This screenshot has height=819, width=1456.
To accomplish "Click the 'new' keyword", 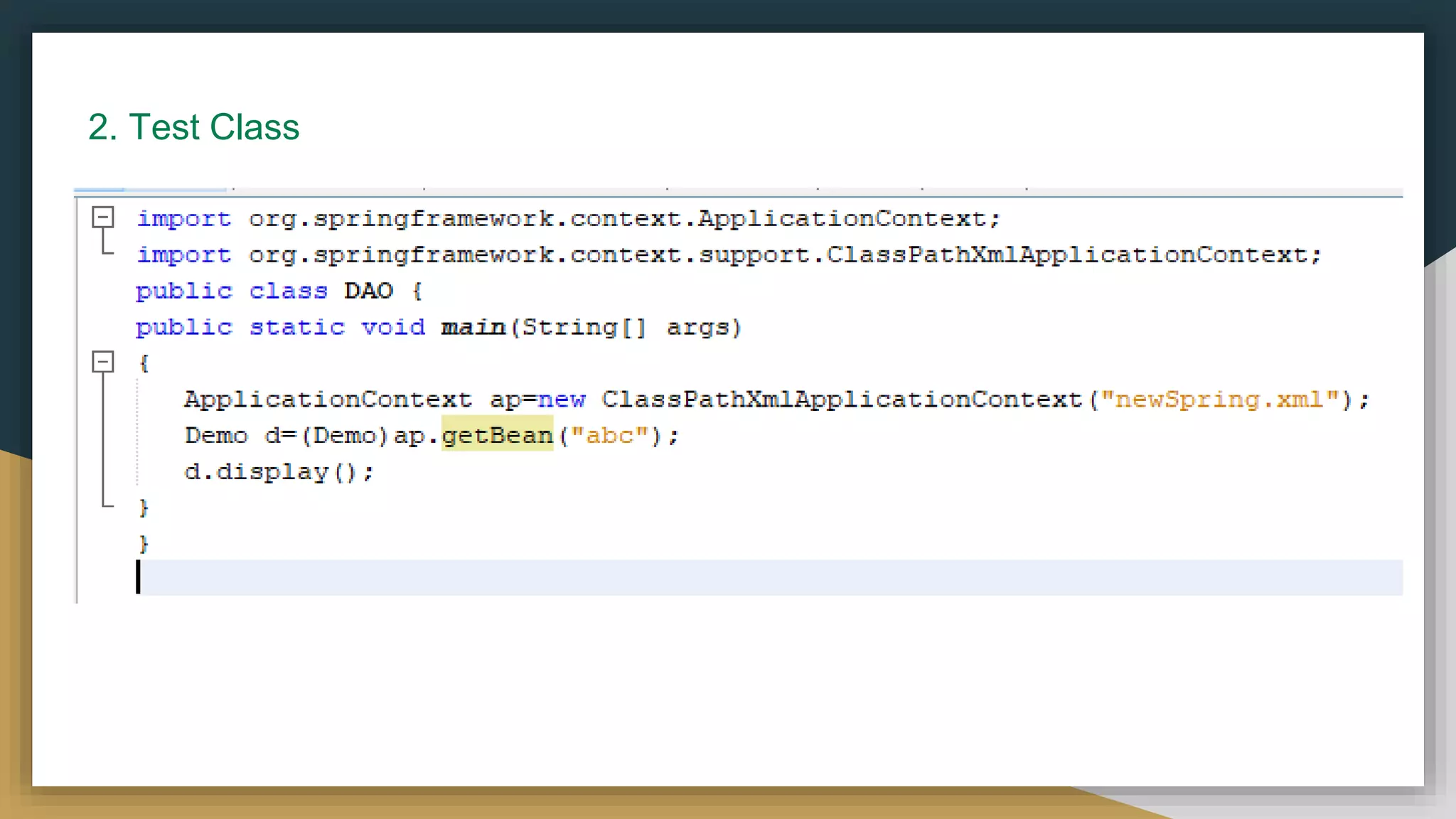I will (x=562, y=400).
